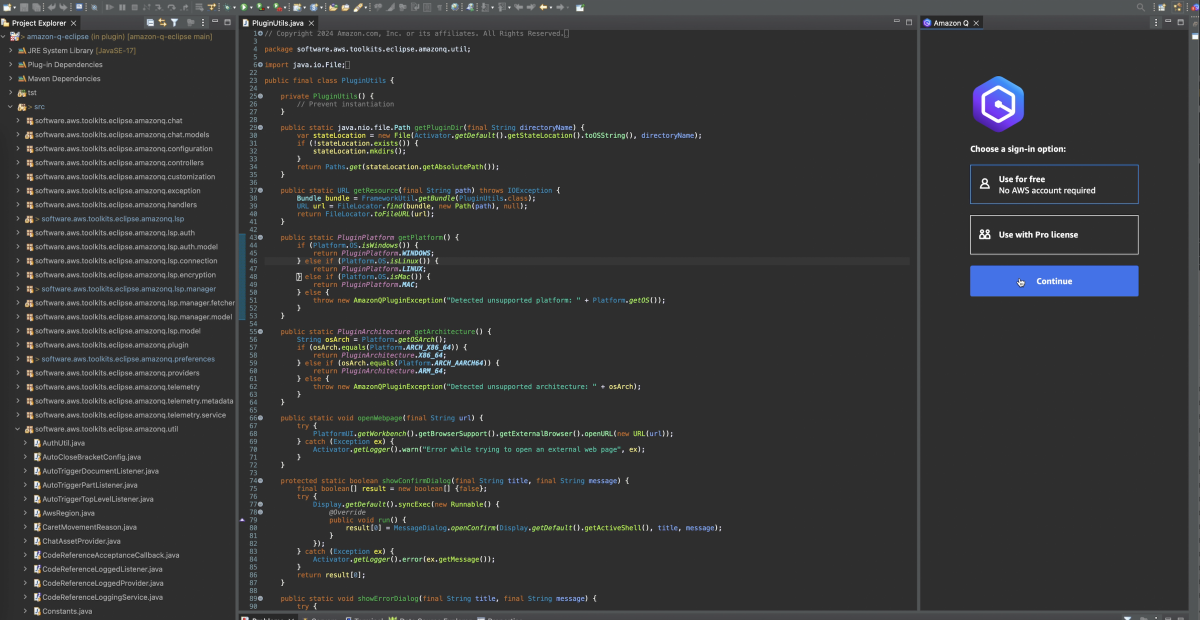
Task: Open AuthUtil.java in the tree
Action: 63,442
